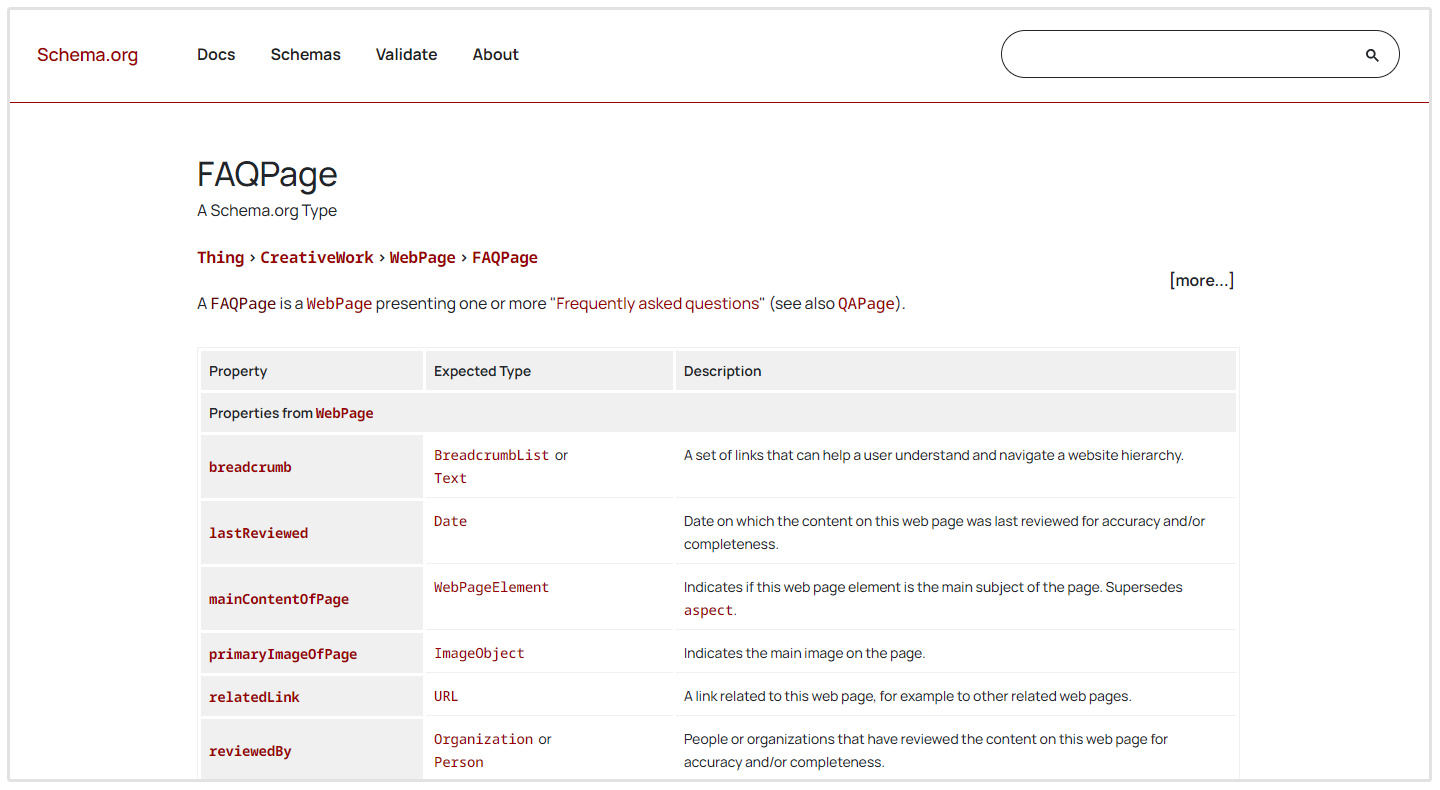
Task: Open the Docs menu item
Action: [x=216, y=54]
